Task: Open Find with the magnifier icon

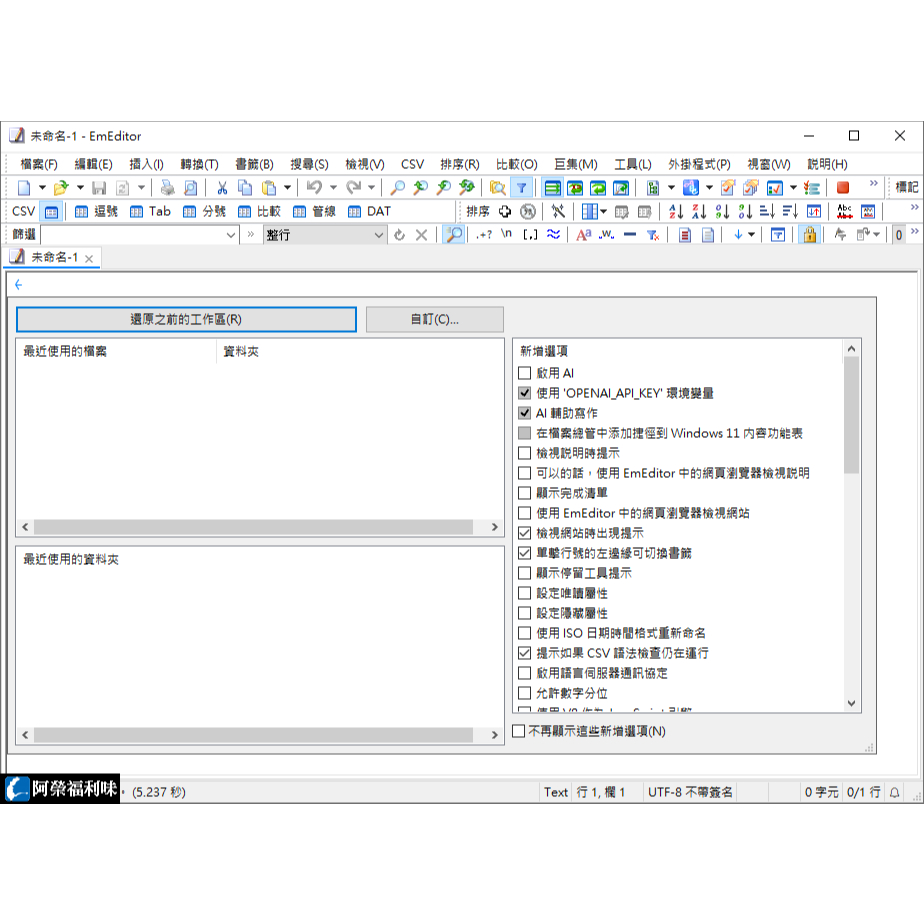Action: 398,188
